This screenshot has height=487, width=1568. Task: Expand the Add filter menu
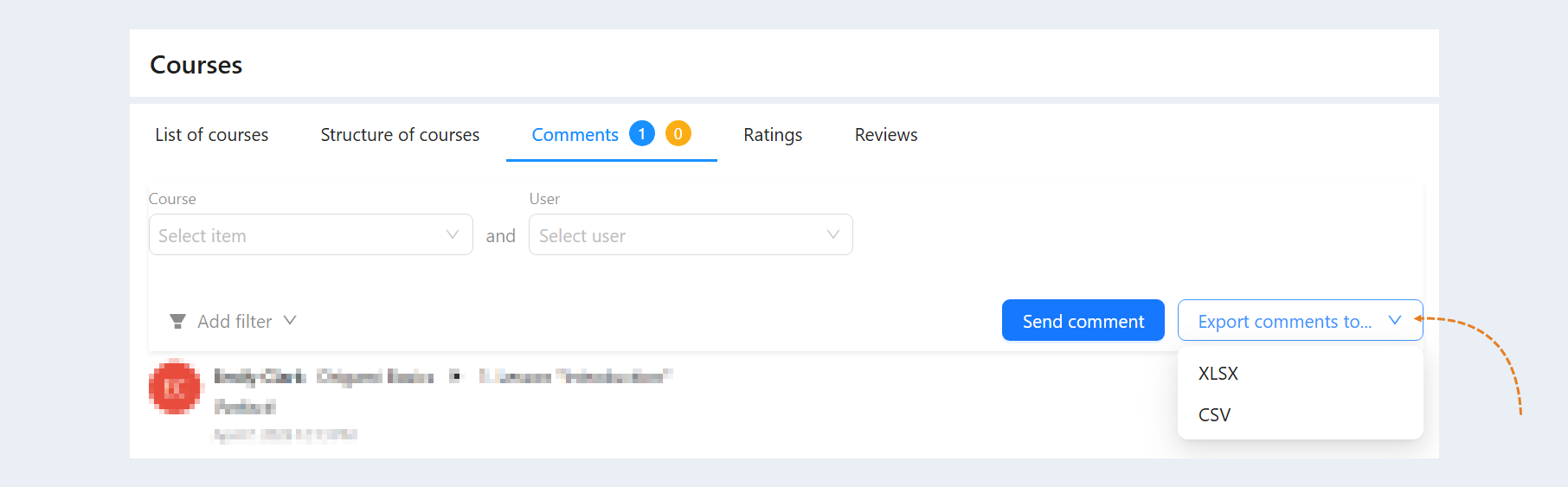point(234,321)
